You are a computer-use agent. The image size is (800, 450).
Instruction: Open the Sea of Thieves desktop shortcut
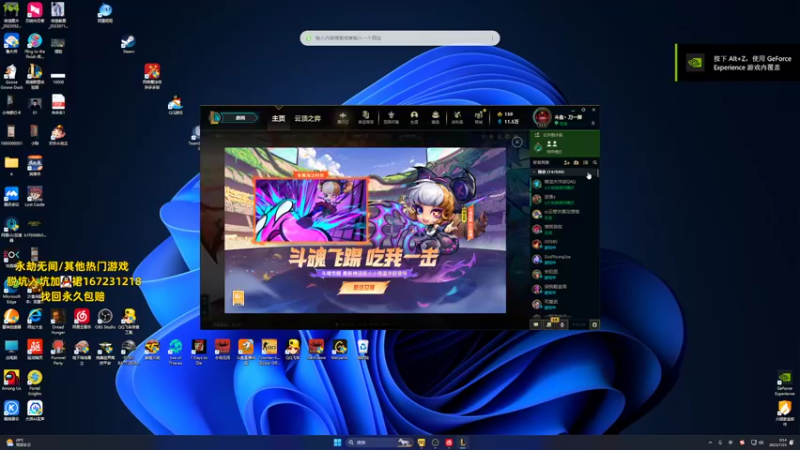point(175,352)
